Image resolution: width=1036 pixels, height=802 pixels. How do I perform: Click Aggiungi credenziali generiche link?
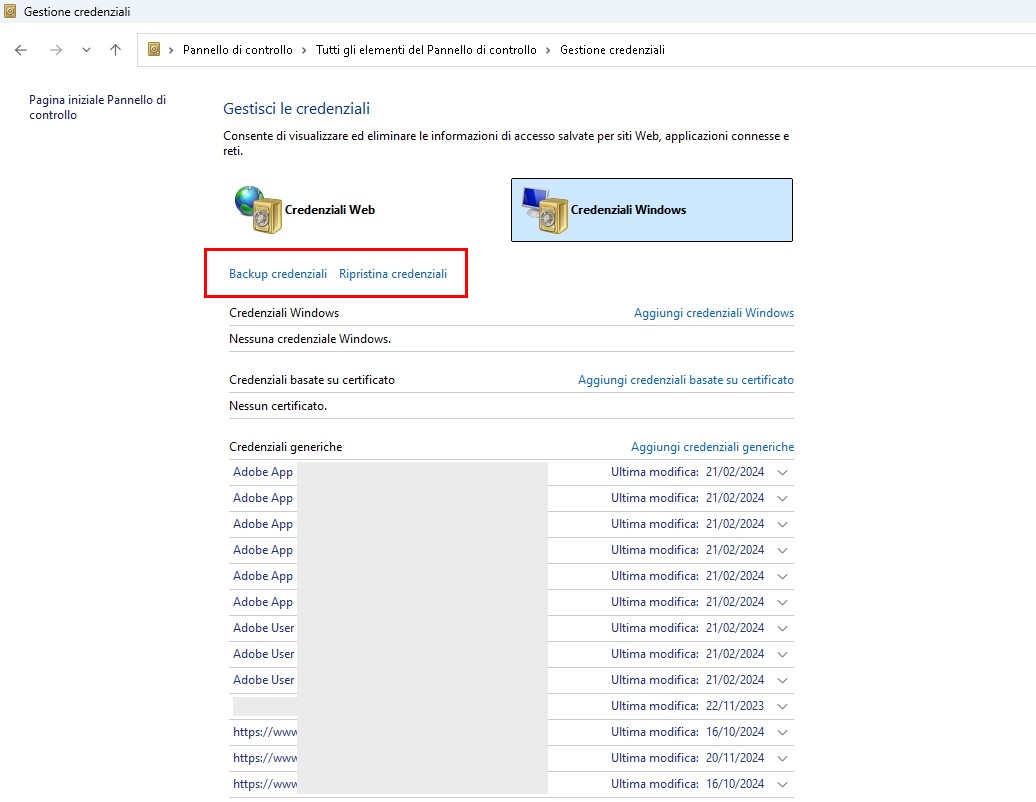(x=712, y=447)
